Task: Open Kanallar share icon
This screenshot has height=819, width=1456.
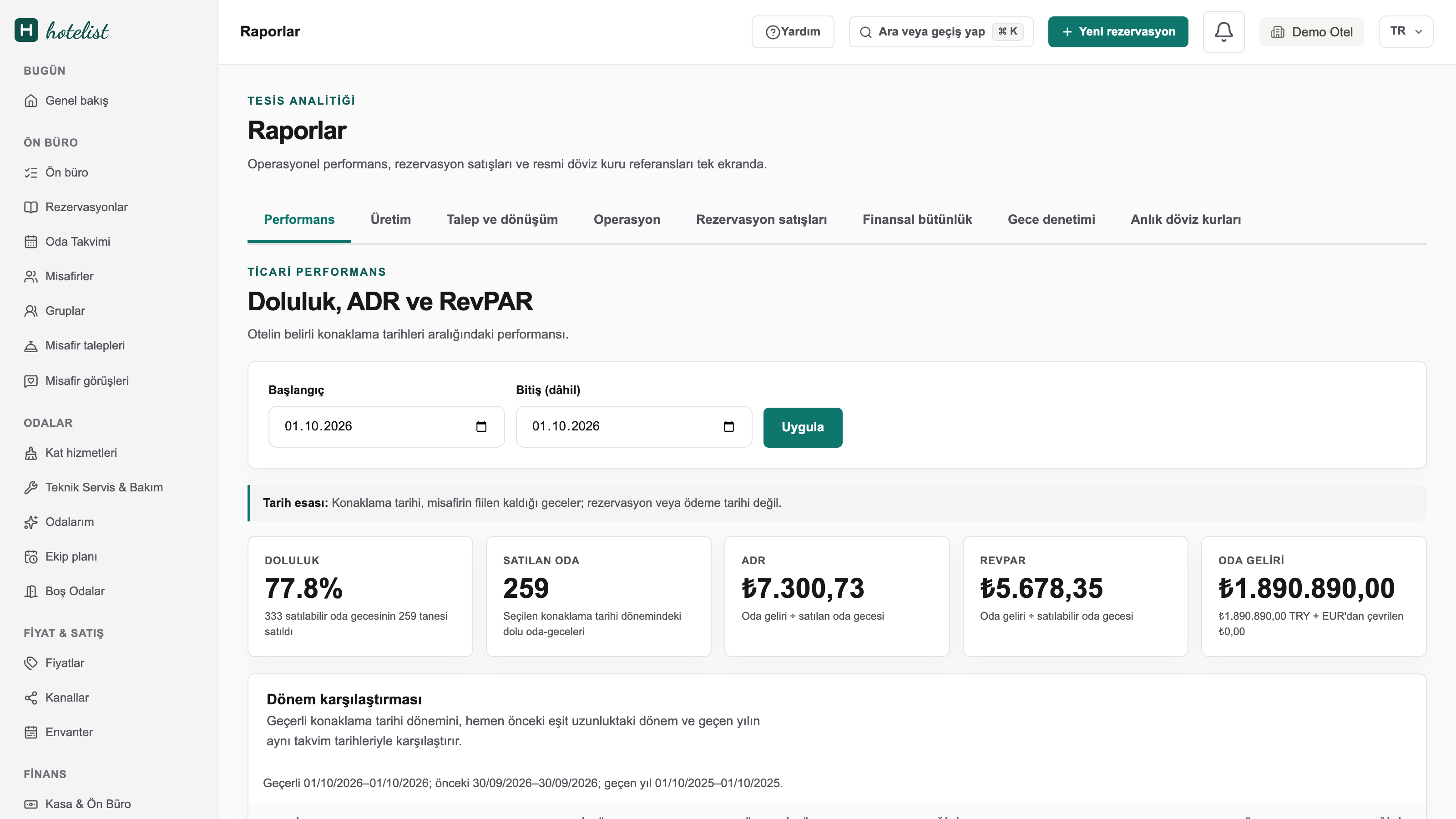Action: [x=30, y=698]
